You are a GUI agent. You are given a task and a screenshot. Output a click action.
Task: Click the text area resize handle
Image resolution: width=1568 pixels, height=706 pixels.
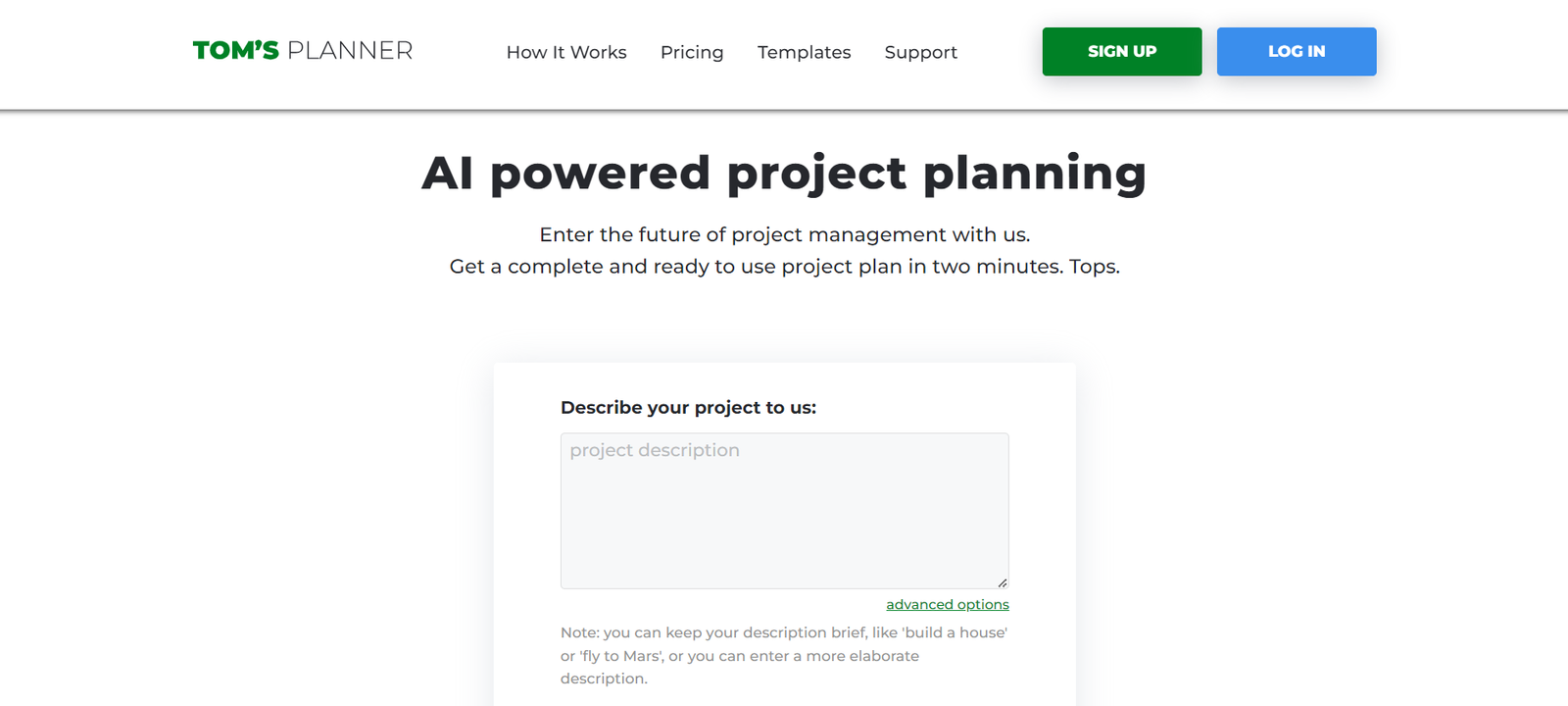coord(1002,582)
